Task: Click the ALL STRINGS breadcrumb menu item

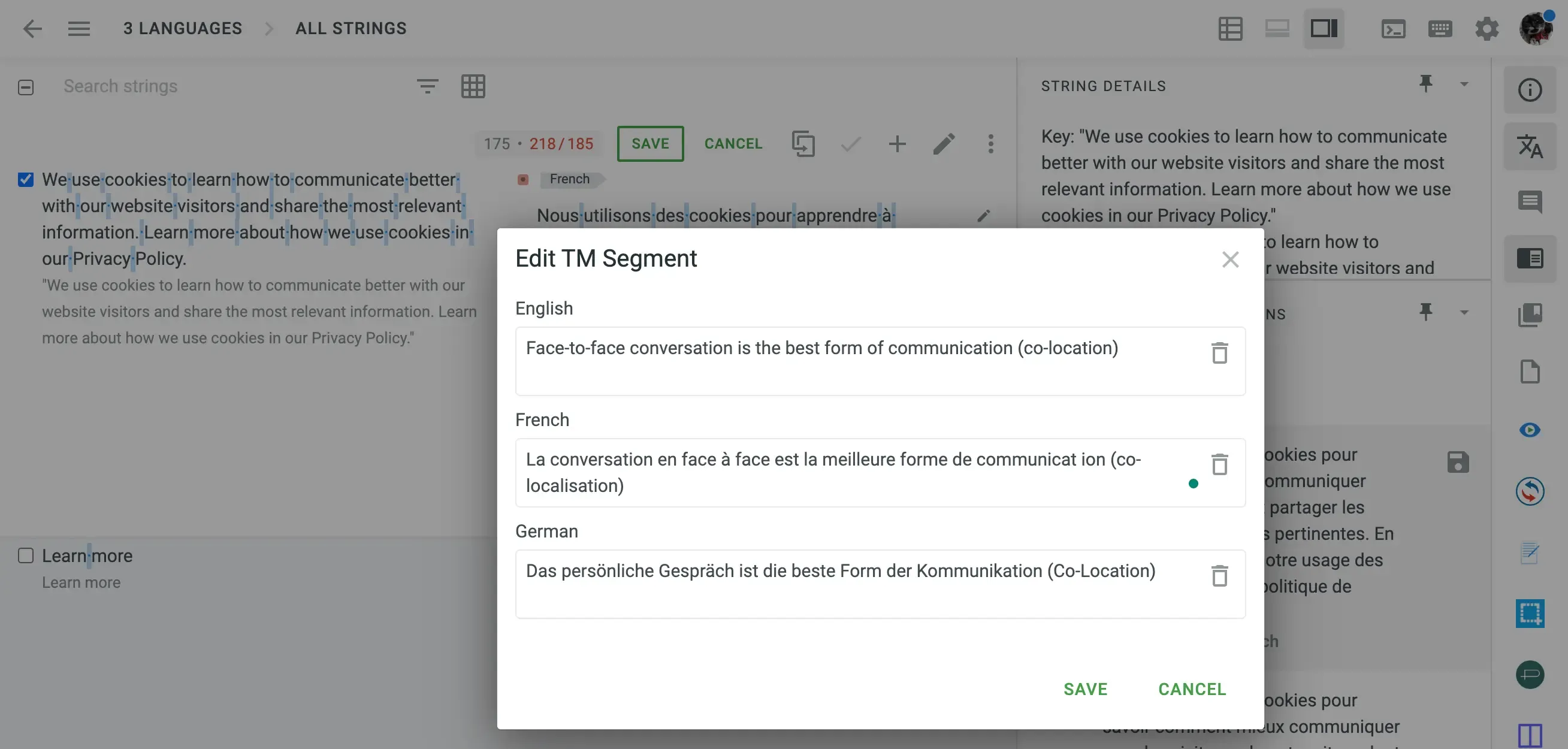Action: 351,27
